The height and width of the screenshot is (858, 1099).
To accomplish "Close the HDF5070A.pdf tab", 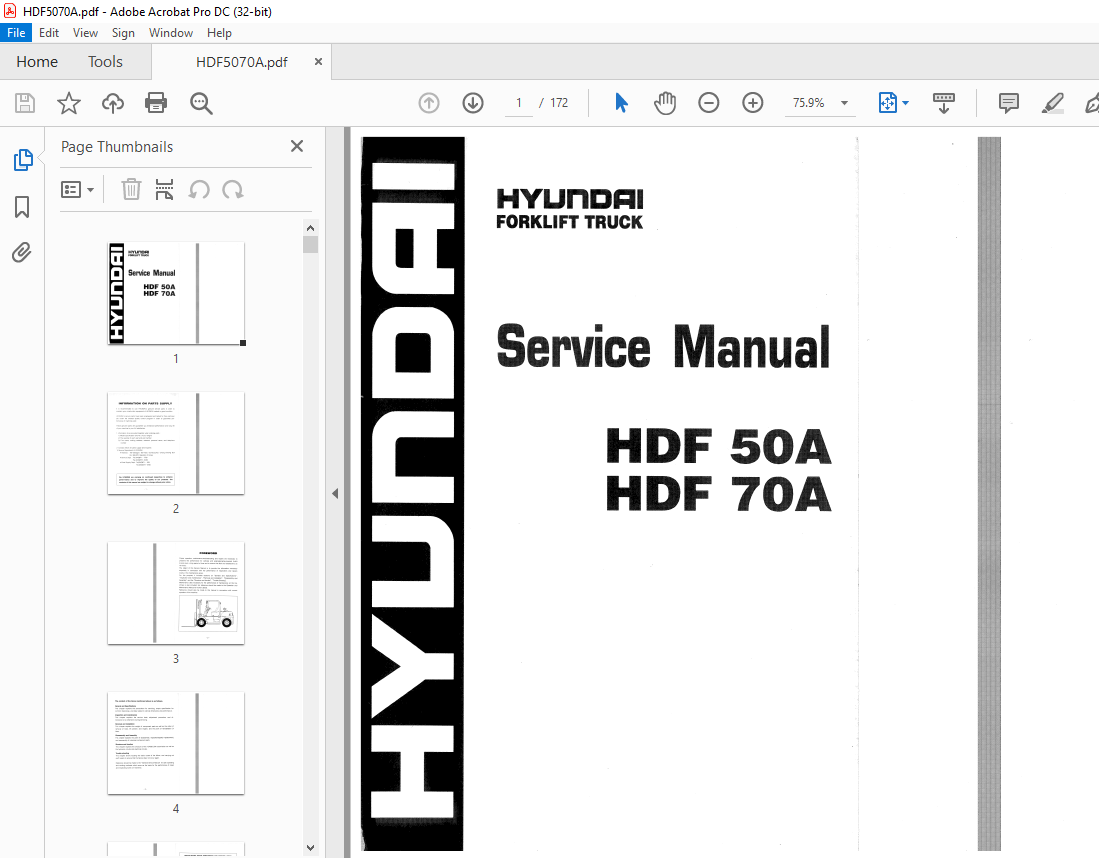I will 318,62.
